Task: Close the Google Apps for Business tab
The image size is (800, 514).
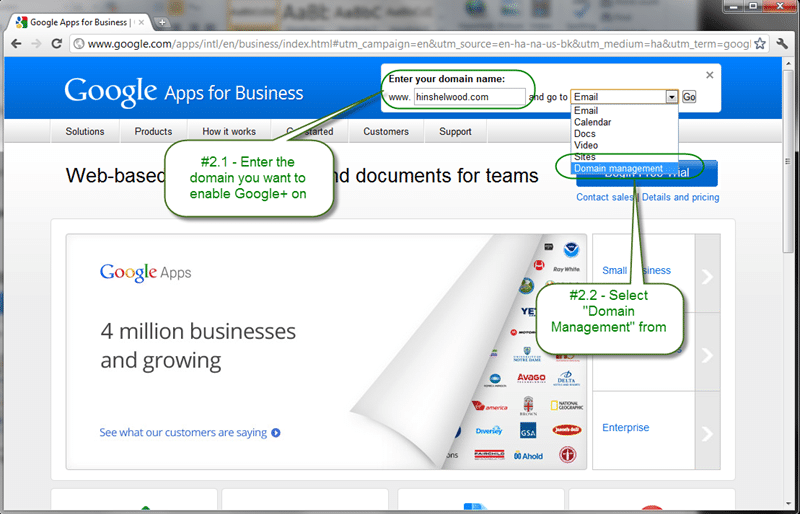Action: pos(141,22)
